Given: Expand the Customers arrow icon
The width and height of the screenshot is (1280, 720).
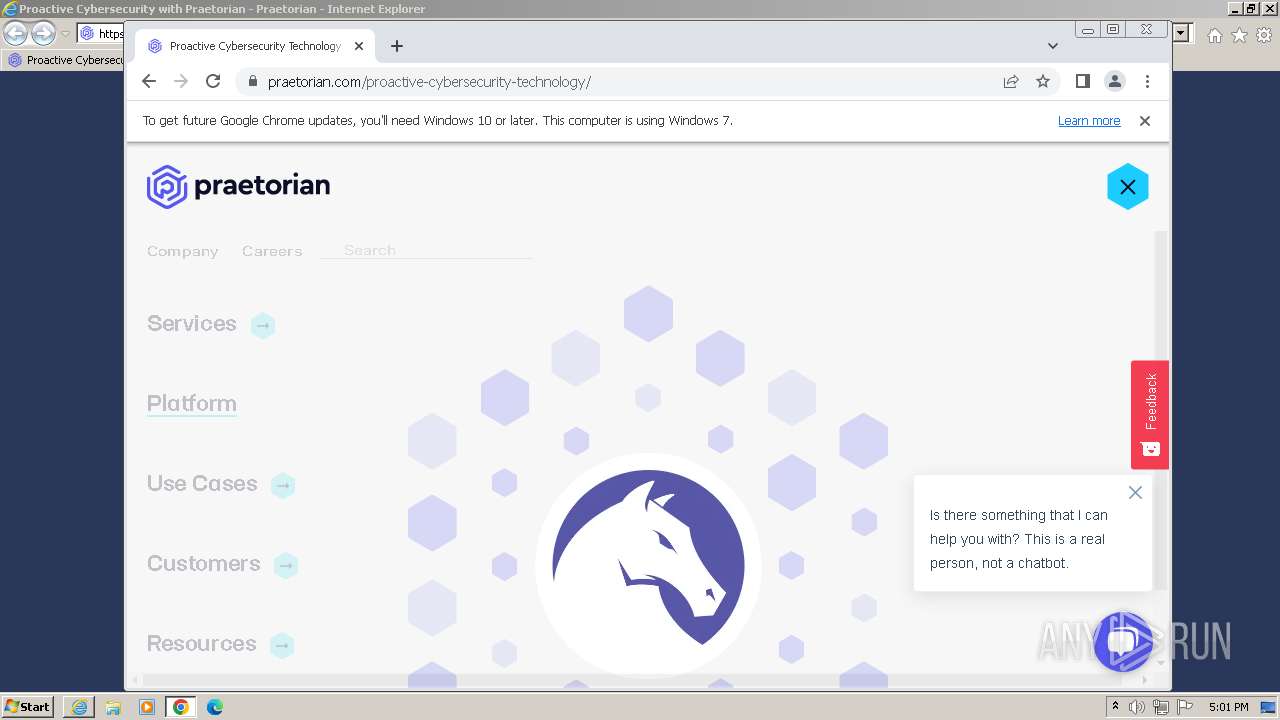Looking at the screenshot, I should click(x=286, y=565).
